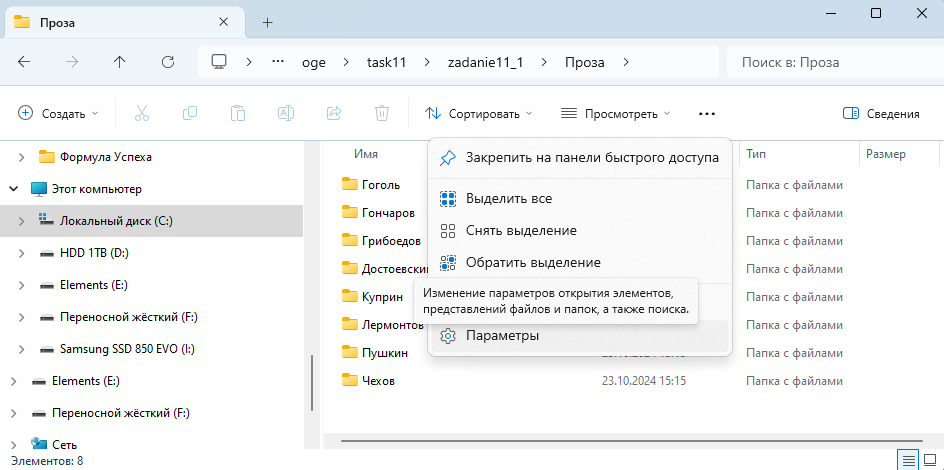Toggle the Сведения details pane
Viewport: 944px width, 470px height.
point(881,113)
